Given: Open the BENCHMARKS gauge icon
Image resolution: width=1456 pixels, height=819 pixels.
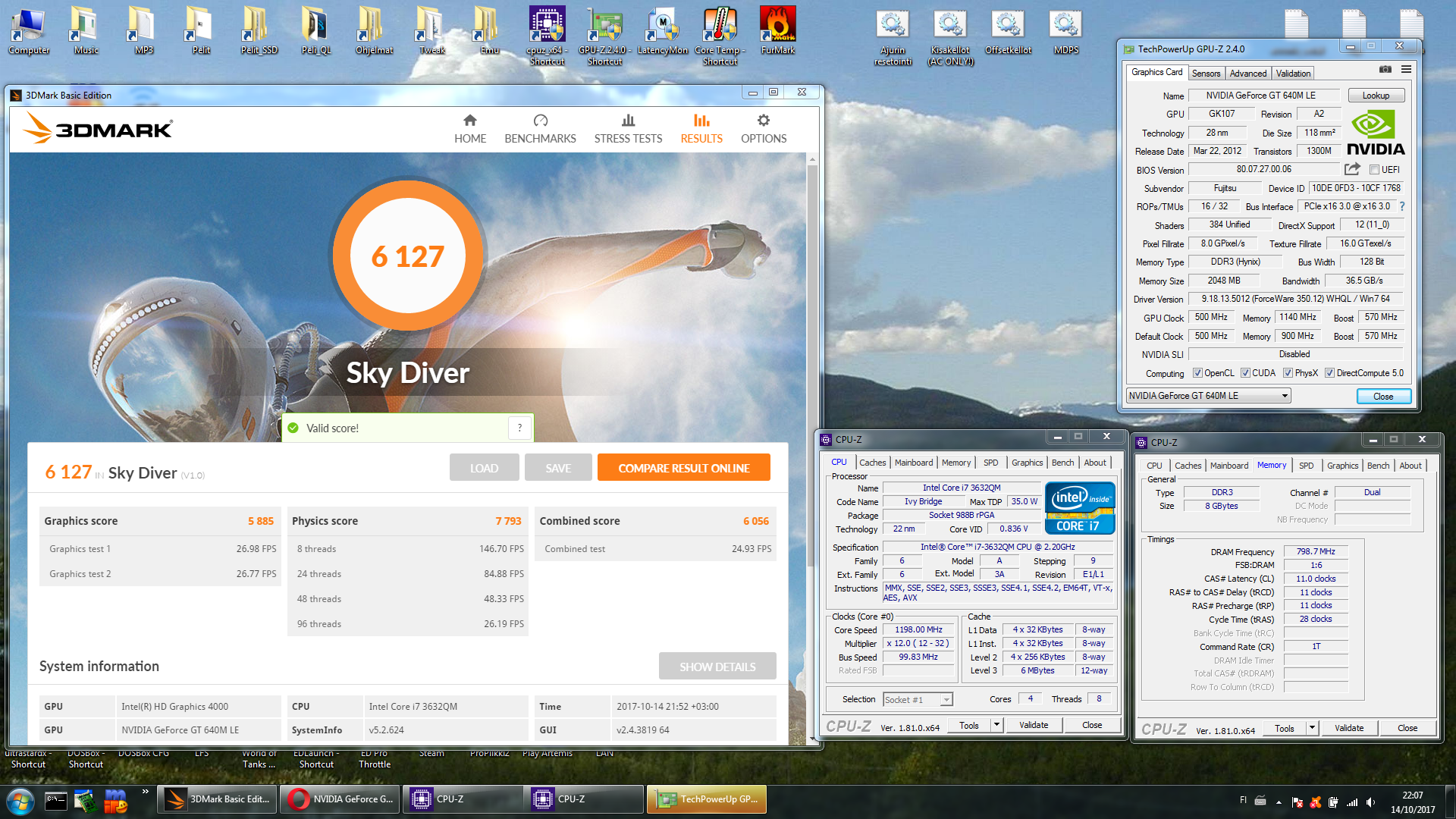Looking at the screenshot, I should coord(540,121).
